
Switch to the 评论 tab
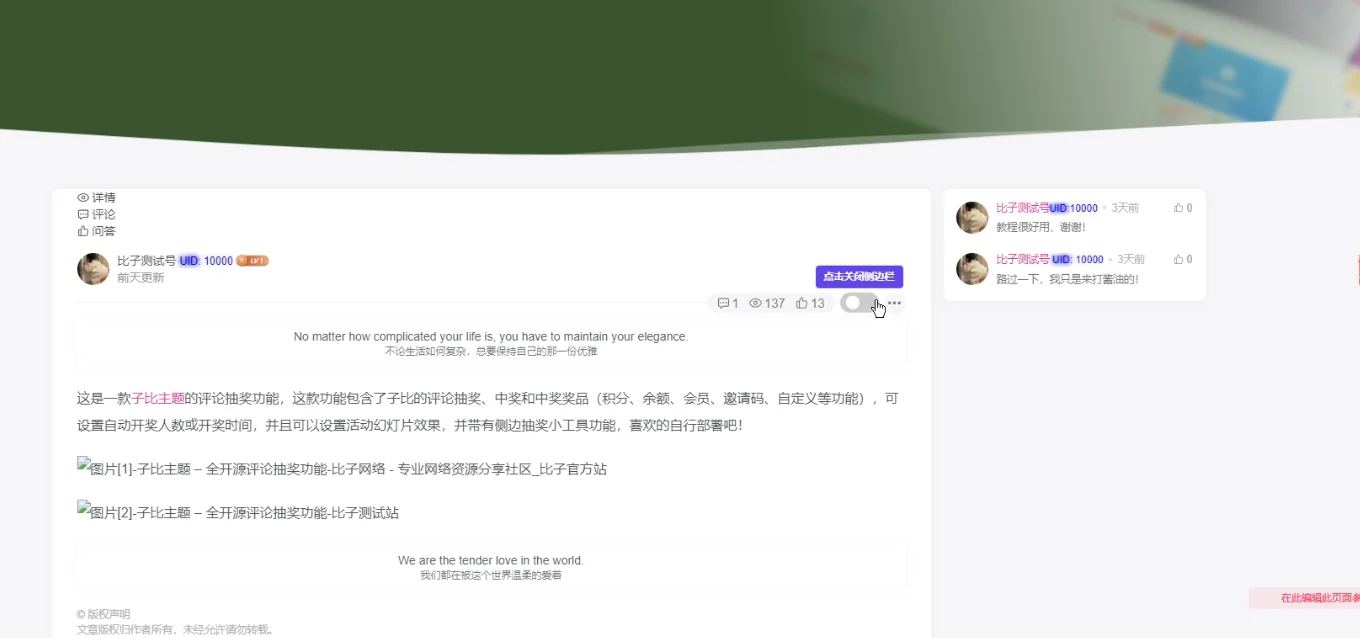pos(96,214)
